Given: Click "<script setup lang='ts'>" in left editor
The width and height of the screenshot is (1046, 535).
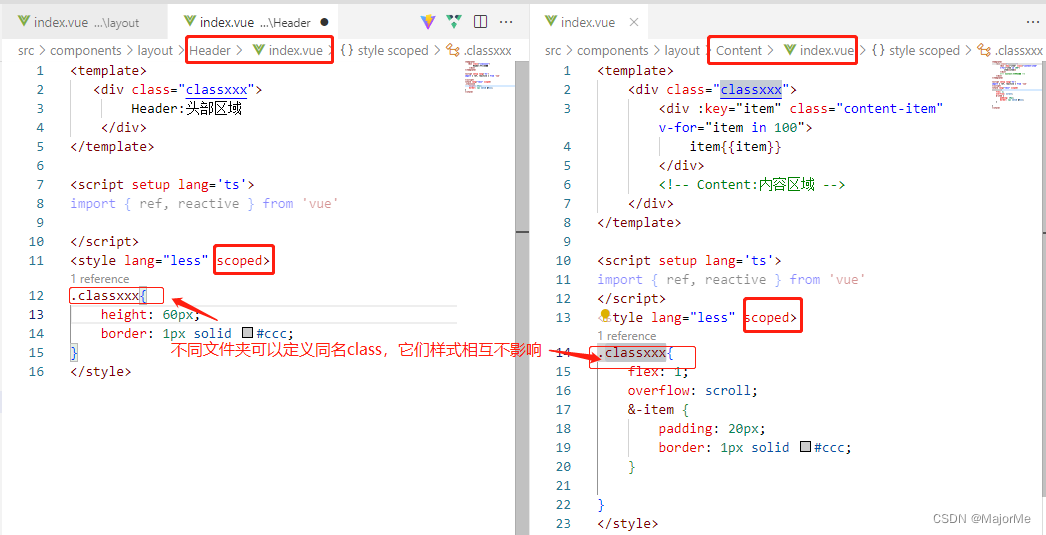Looking at the screenshot, I should click(162, 184).
